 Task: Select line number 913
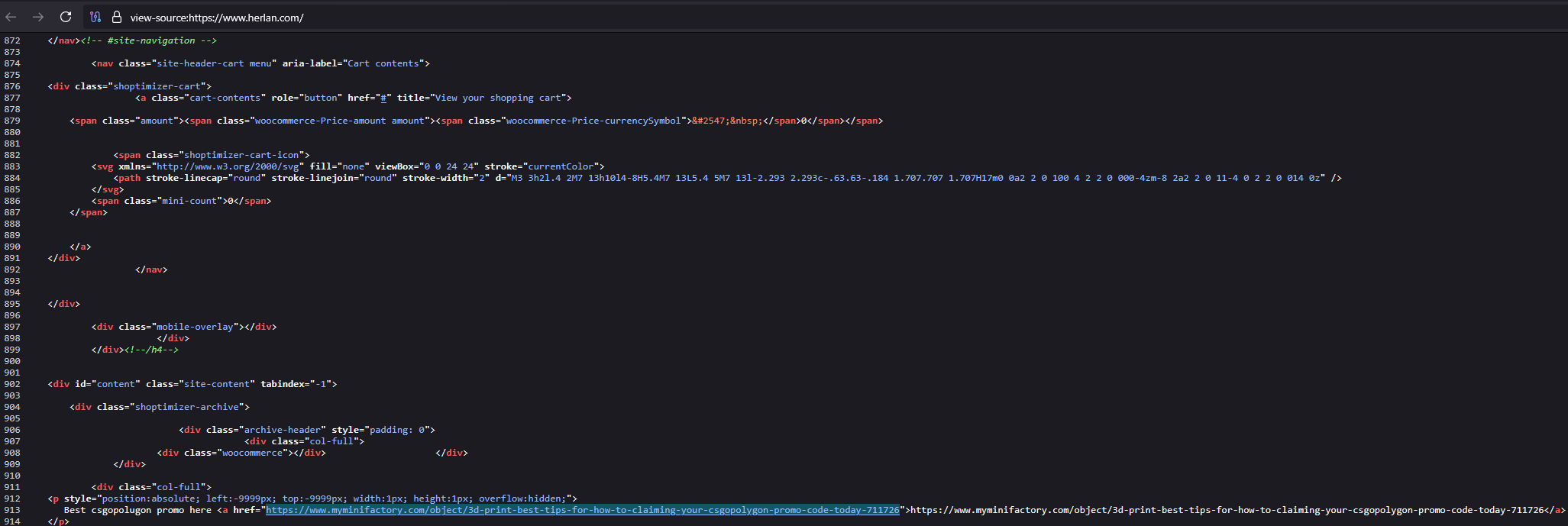(12, 510)
